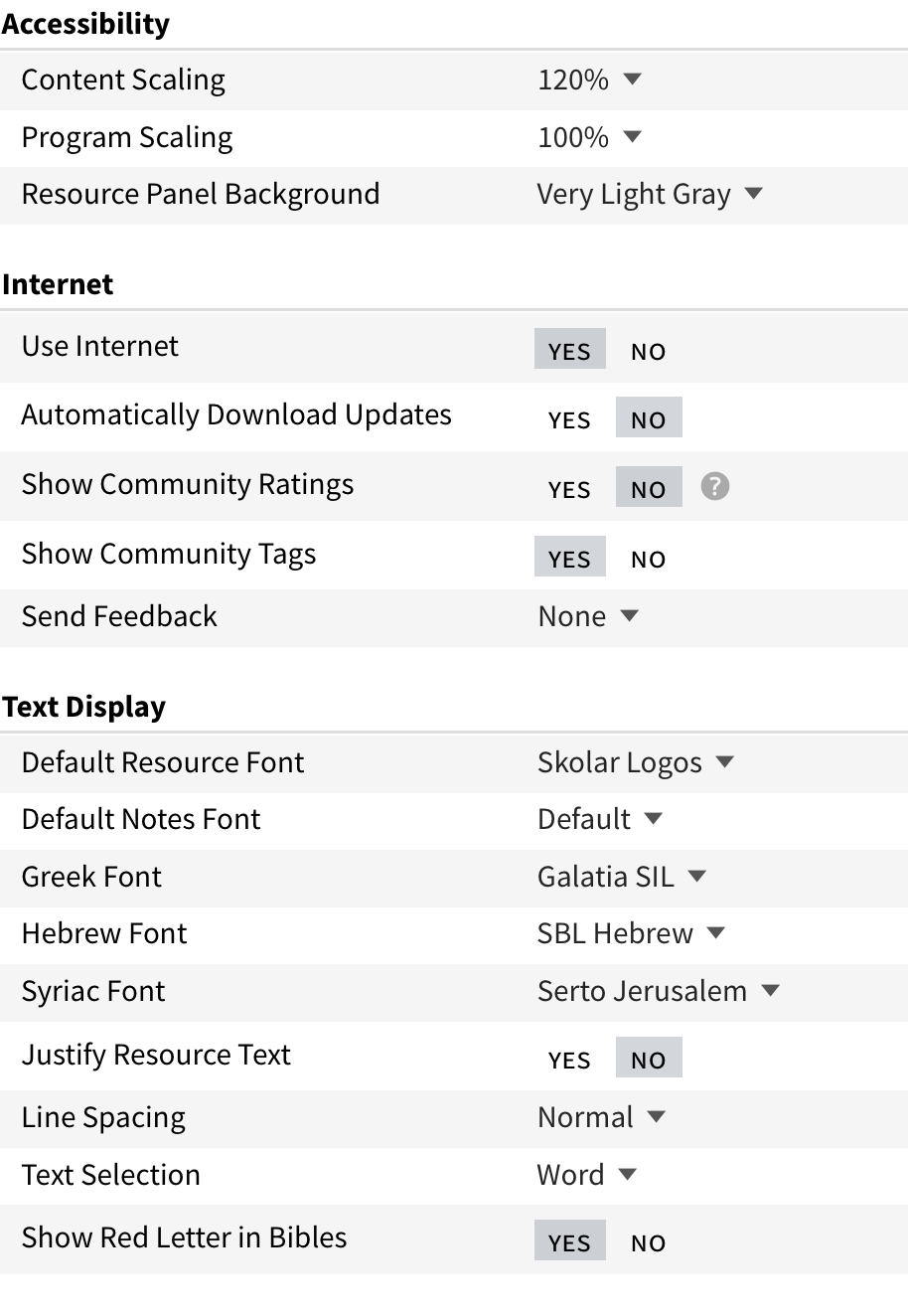Open the Send Feedback dropdown

coord(587,616)
